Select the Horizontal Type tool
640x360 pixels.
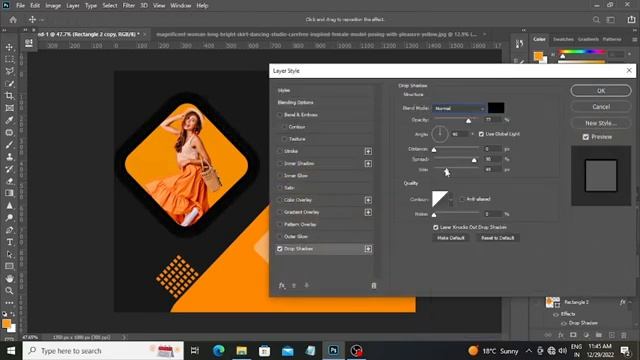pos(9,242)
